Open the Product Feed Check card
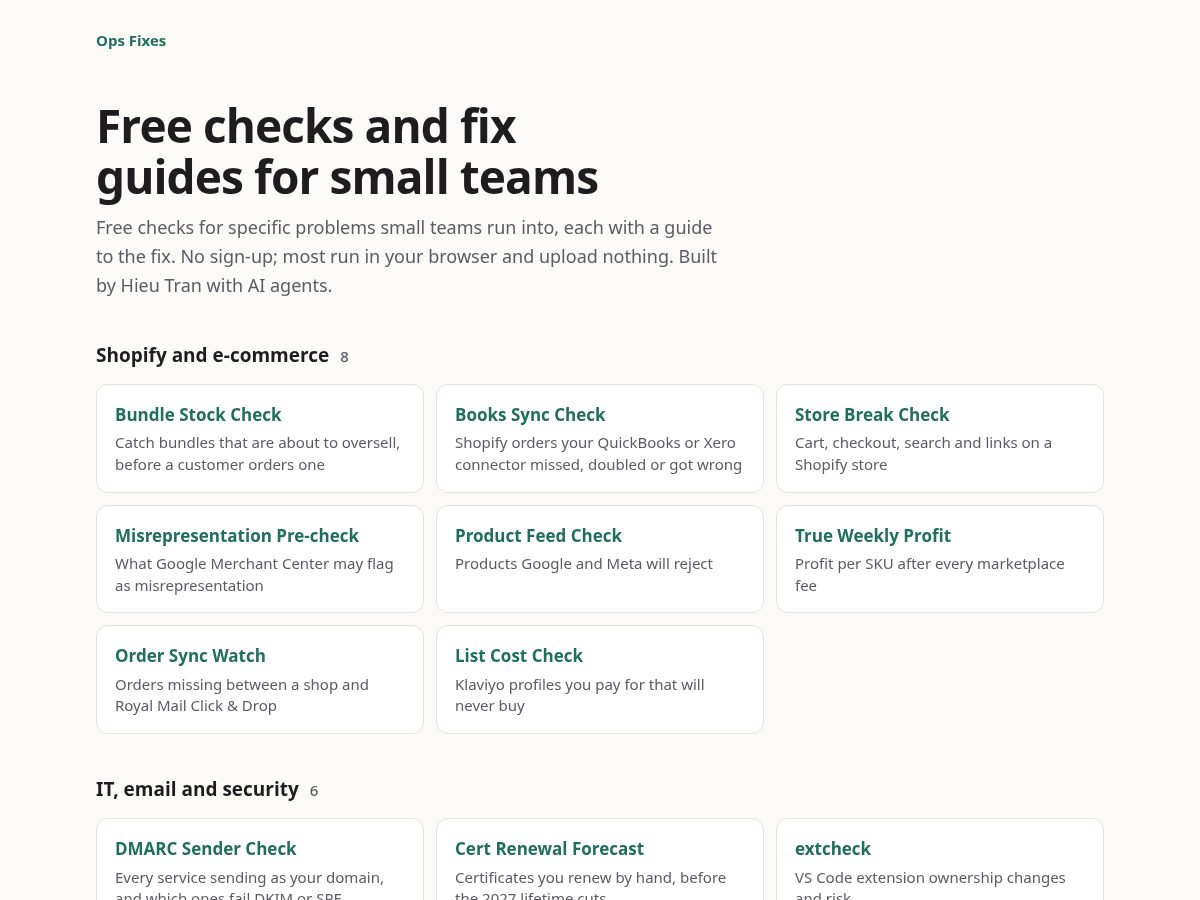Image resolution: width=1200 pixels, height=900 pixels. coord(600,559)
